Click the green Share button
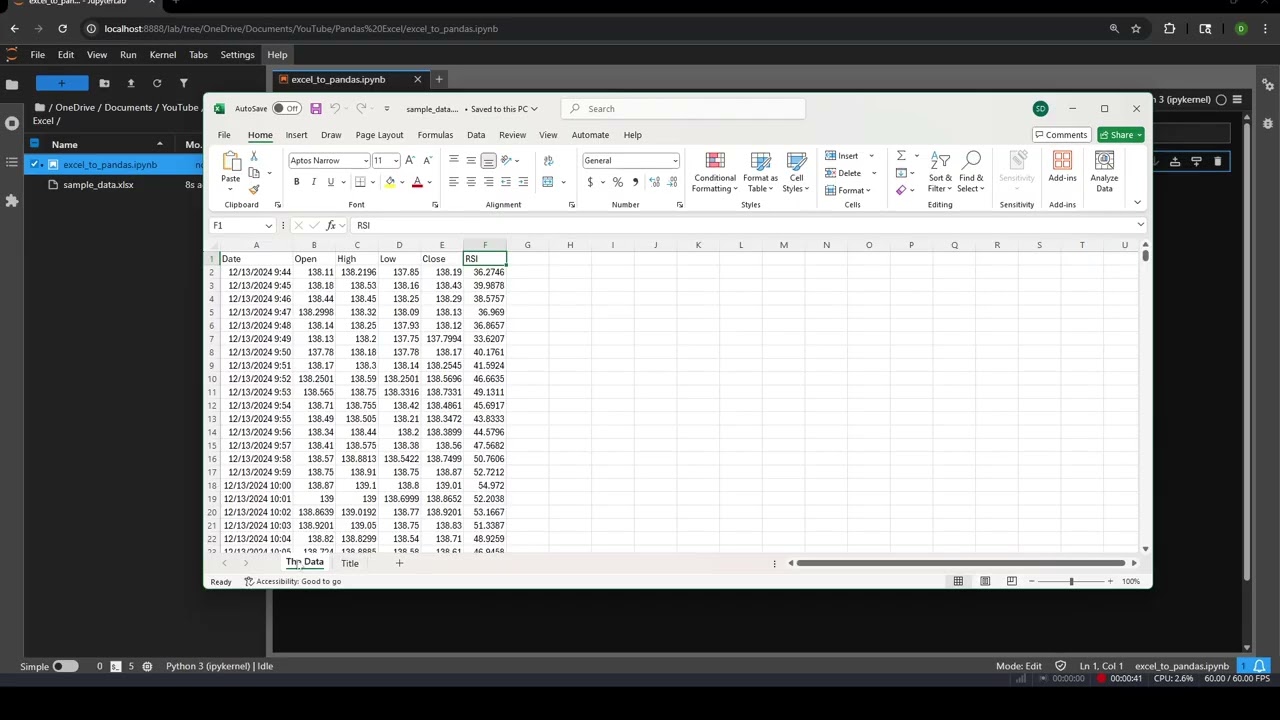1280x720 pixels. click(1120, 135)
